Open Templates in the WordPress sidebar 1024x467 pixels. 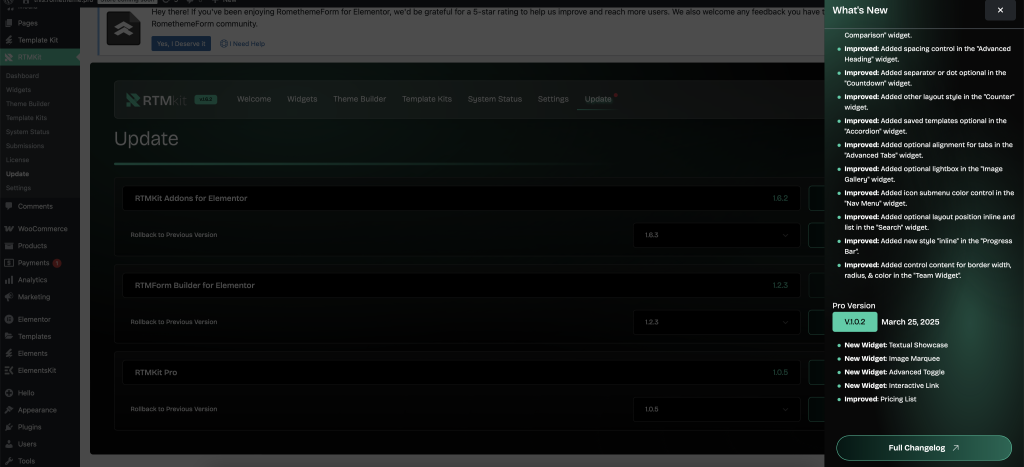34,336
